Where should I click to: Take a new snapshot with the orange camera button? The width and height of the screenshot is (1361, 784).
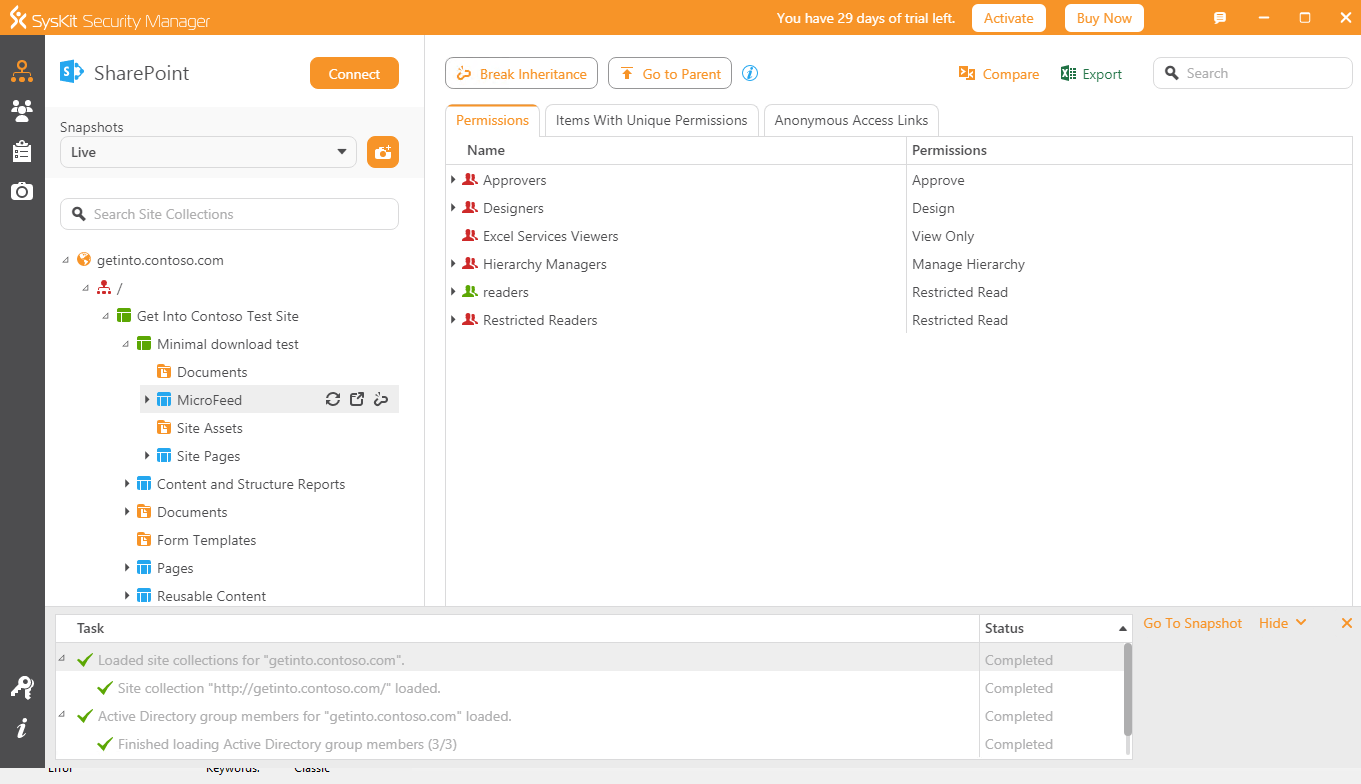click(383, 152)
